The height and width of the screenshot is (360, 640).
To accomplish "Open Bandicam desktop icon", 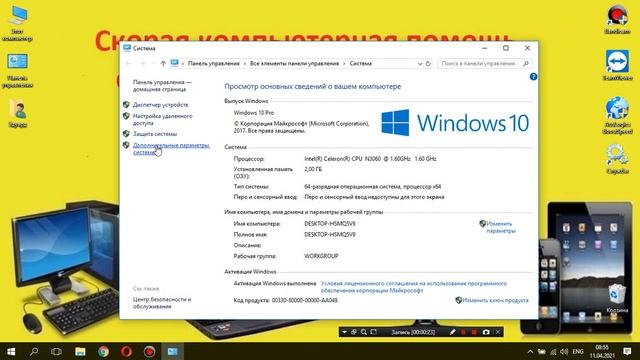I will 617,20.
